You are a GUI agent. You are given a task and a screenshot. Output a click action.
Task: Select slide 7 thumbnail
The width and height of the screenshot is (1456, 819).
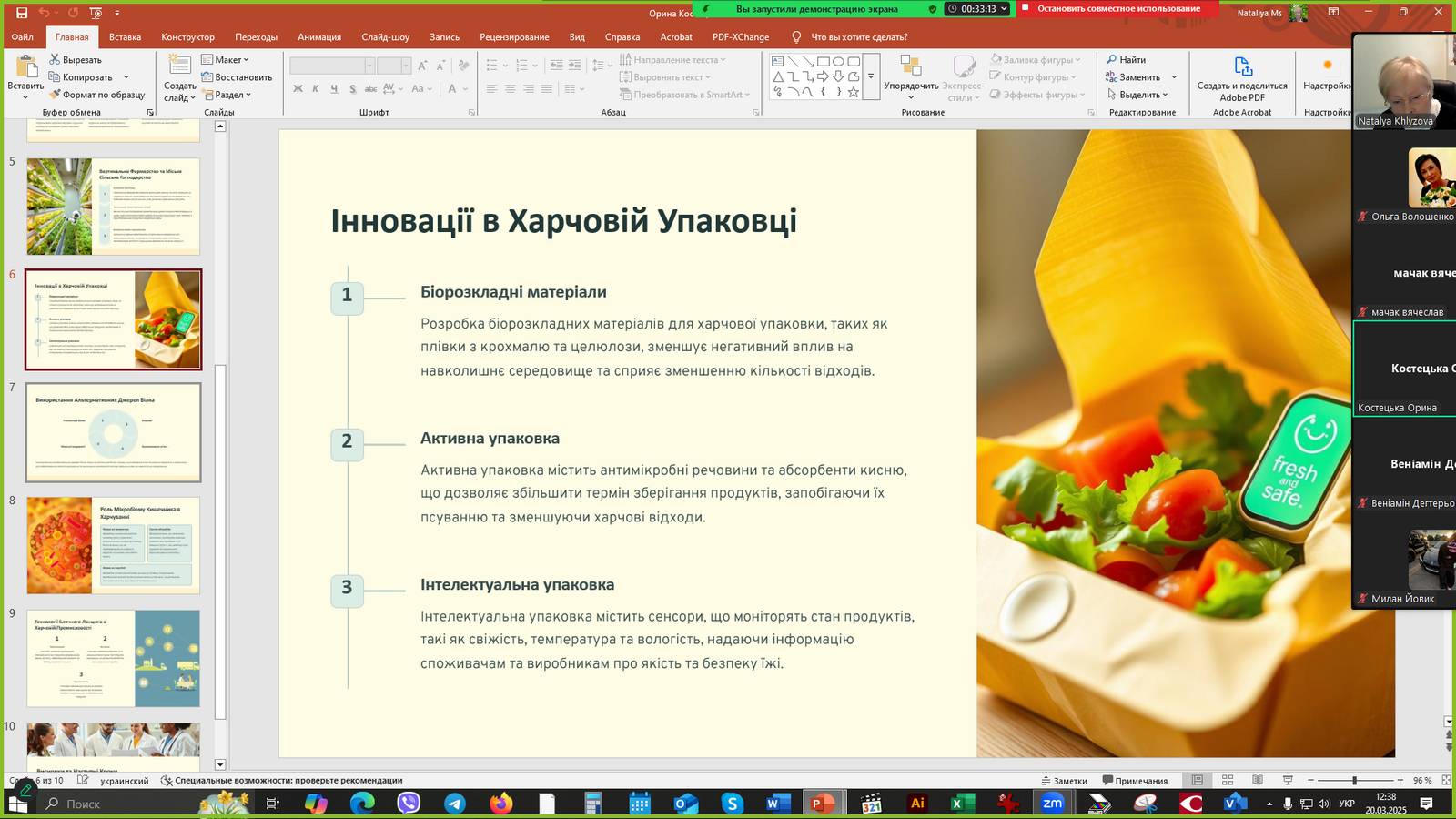[x=113, y=433]
